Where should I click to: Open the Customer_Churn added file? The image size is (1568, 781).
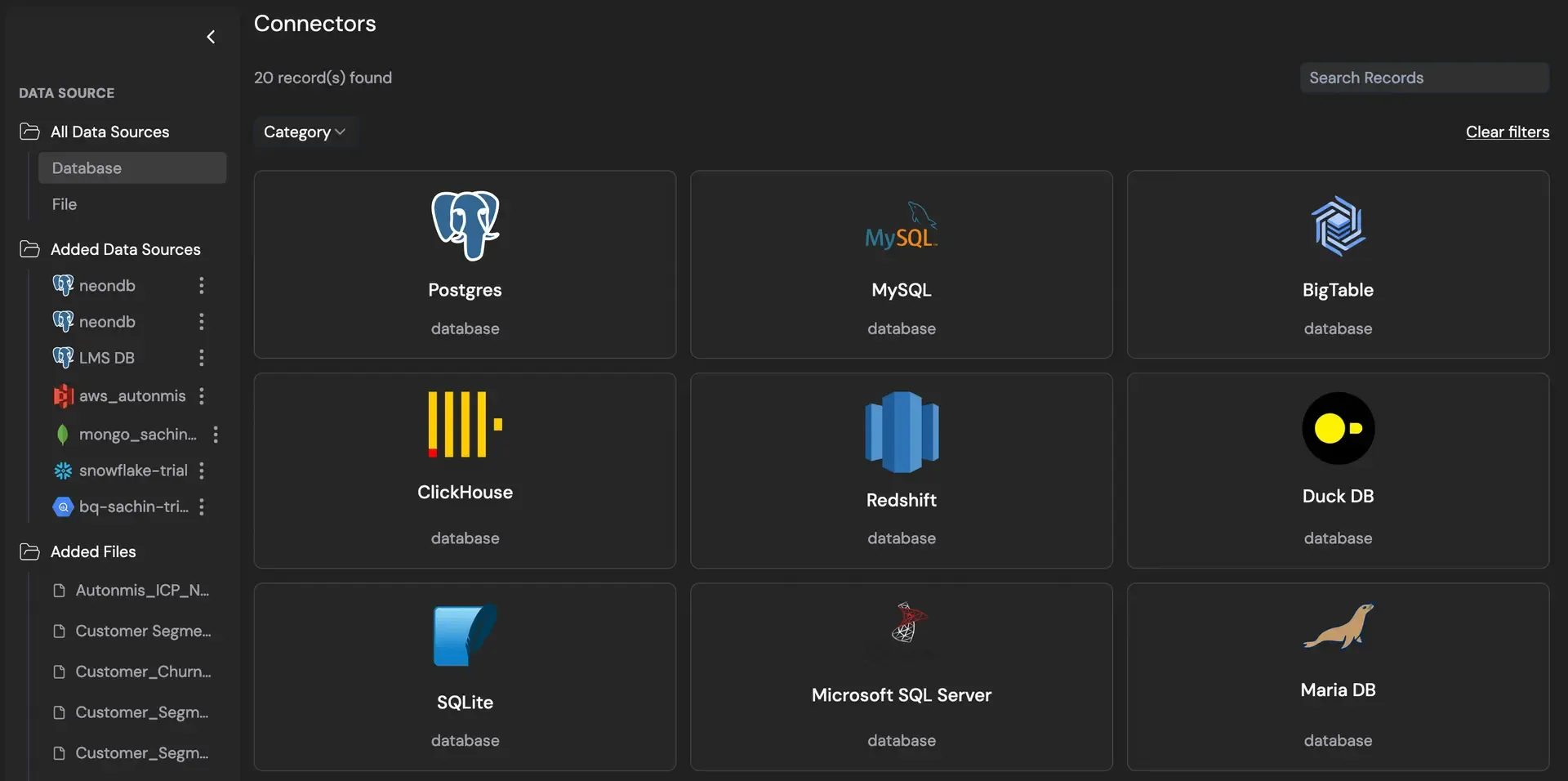140,672
